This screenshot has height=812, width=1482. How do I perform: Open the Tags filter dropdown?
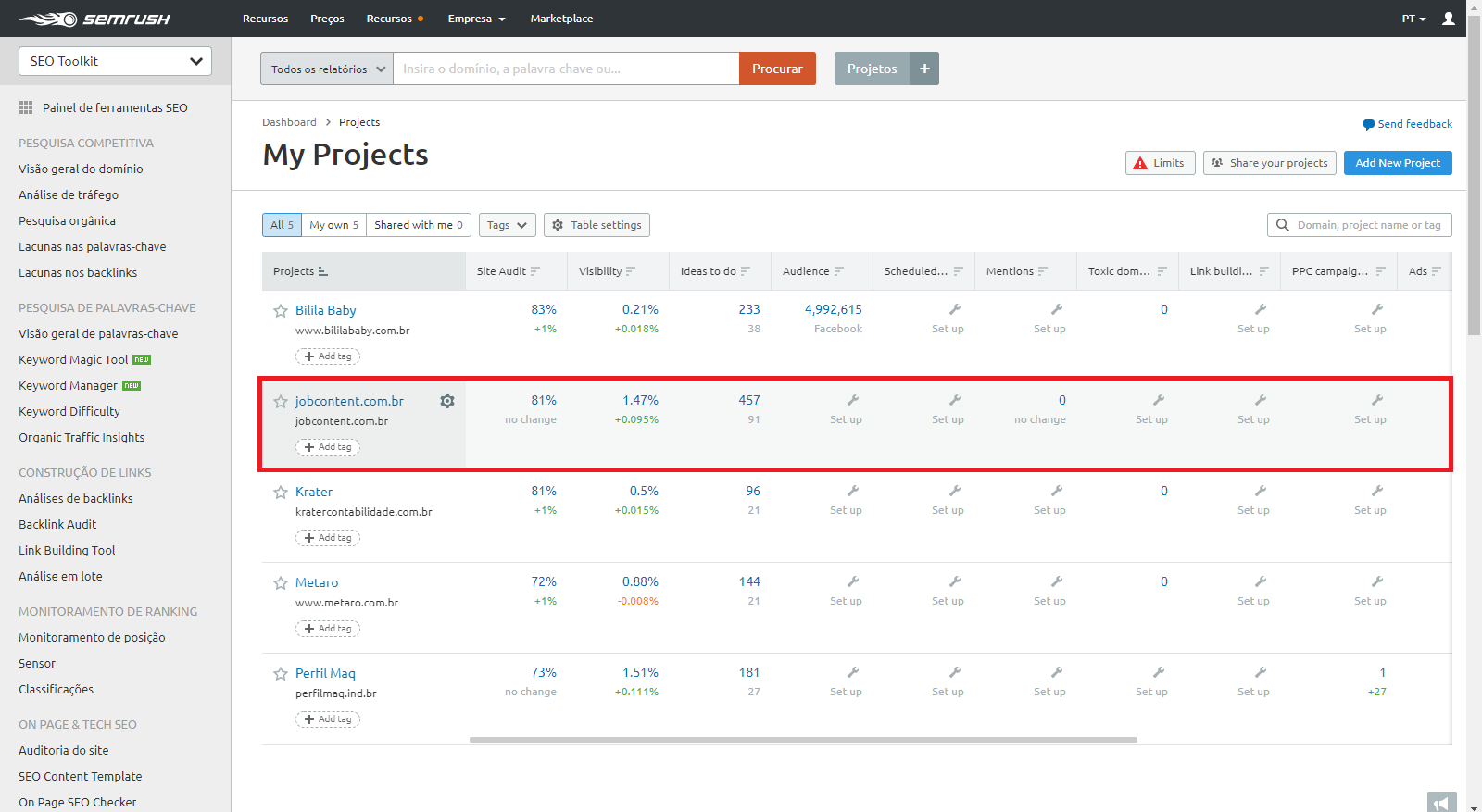(x=508, y=225)
